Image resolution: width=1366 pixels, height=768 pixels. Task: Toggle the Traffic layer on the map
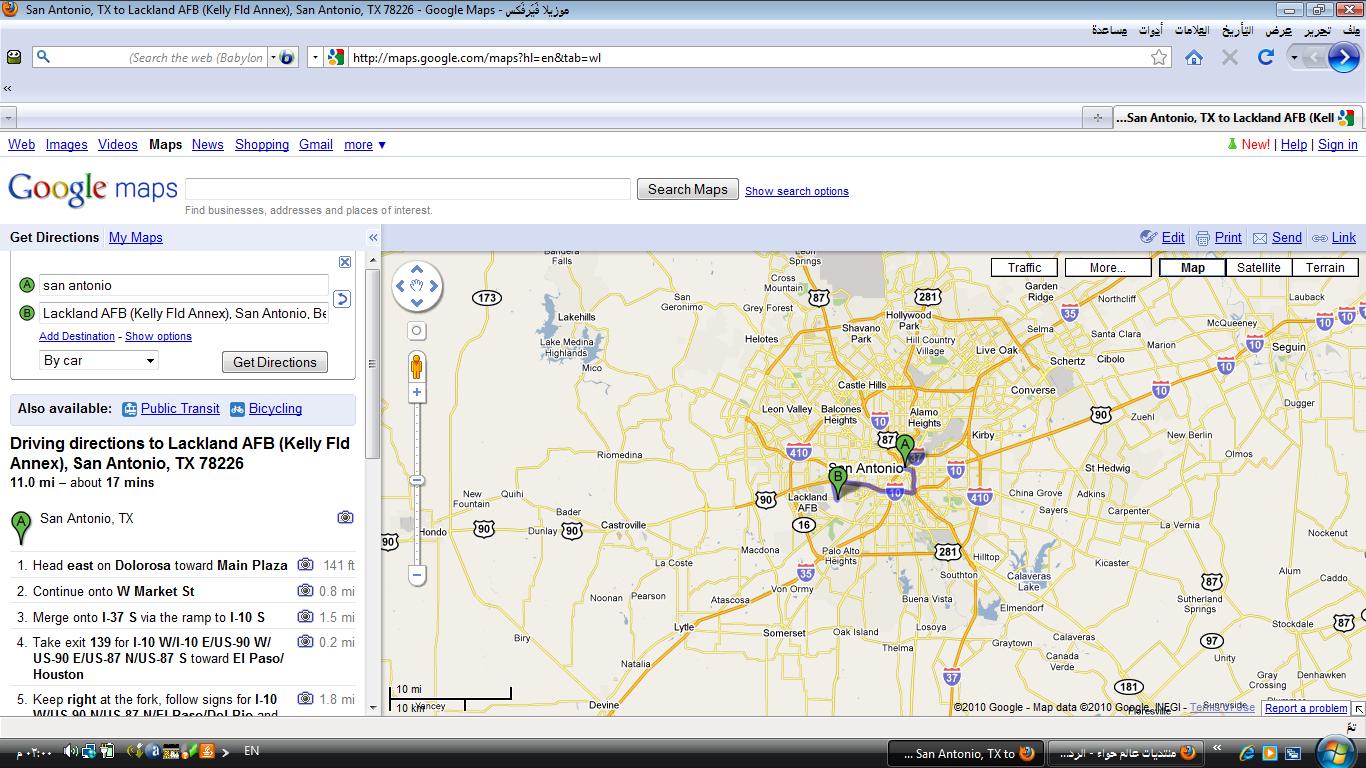click(x=1024, y=267)
